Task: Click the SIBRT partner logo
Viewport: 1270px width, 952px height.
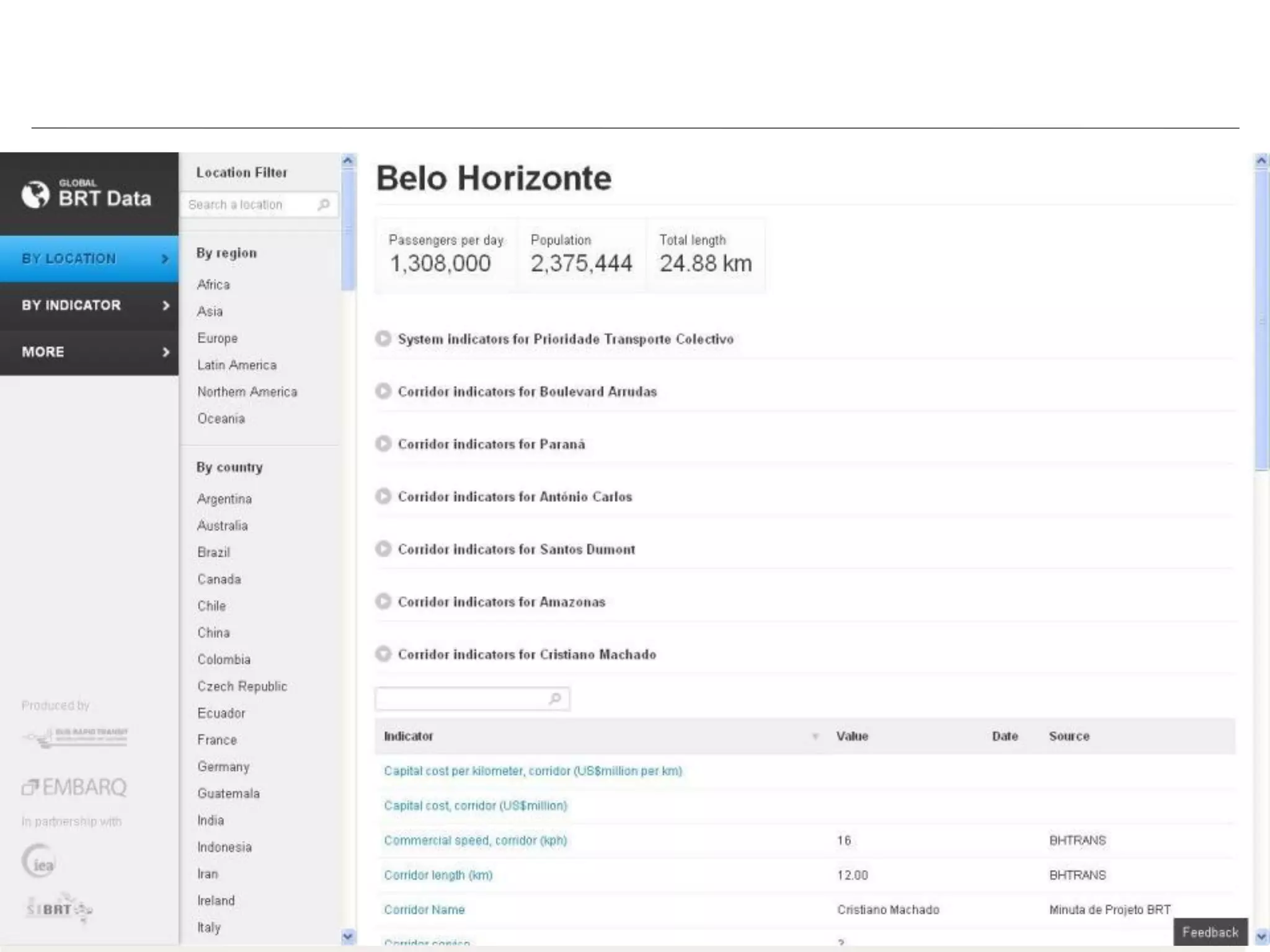Action: coord(59,909)
